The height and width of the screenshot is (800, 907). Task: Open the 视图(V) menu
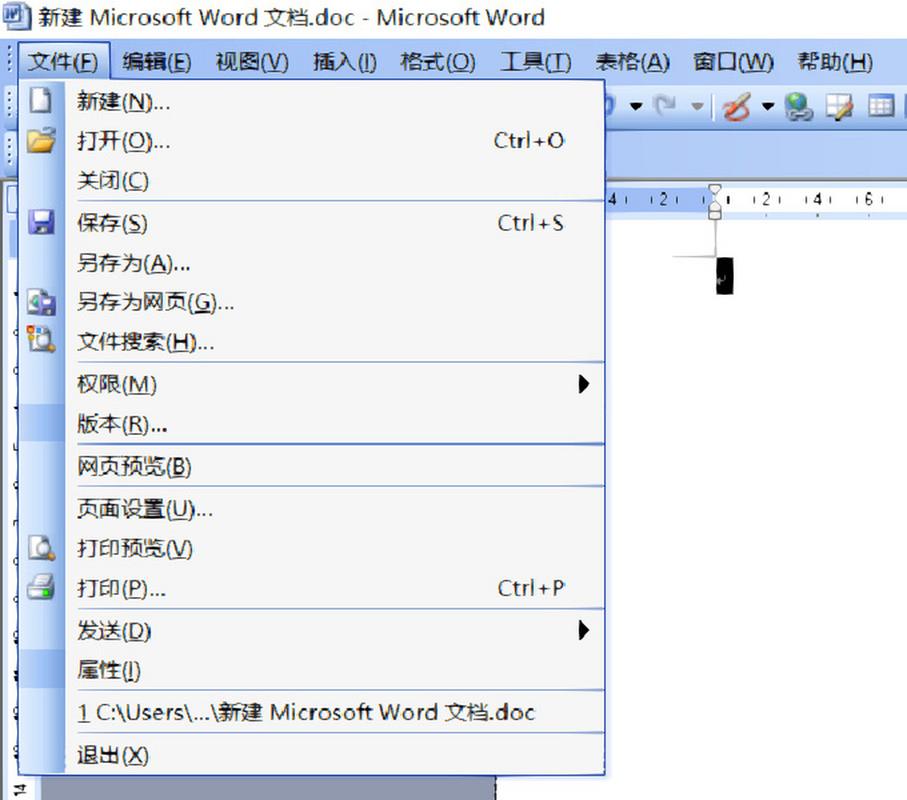click(252, 61)
